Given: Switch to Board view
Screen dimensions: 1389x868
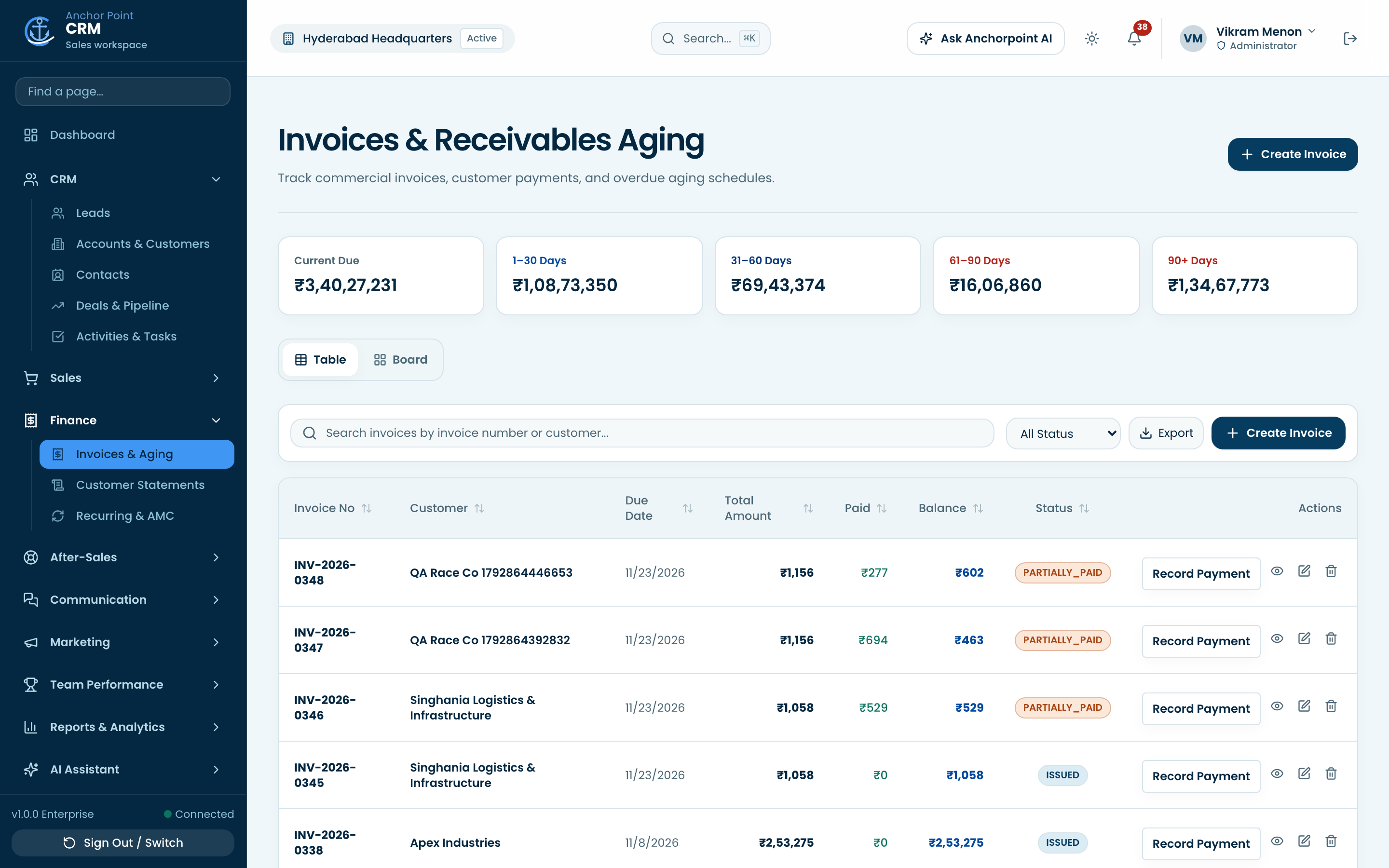Looking at the screenshot, I should (401, 359).
